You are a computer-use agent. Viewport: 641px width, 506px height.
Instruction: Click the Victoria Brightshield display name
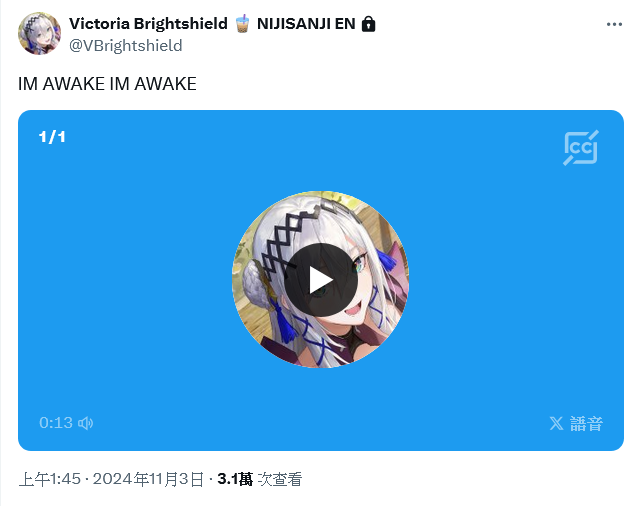tap(148, 24)
